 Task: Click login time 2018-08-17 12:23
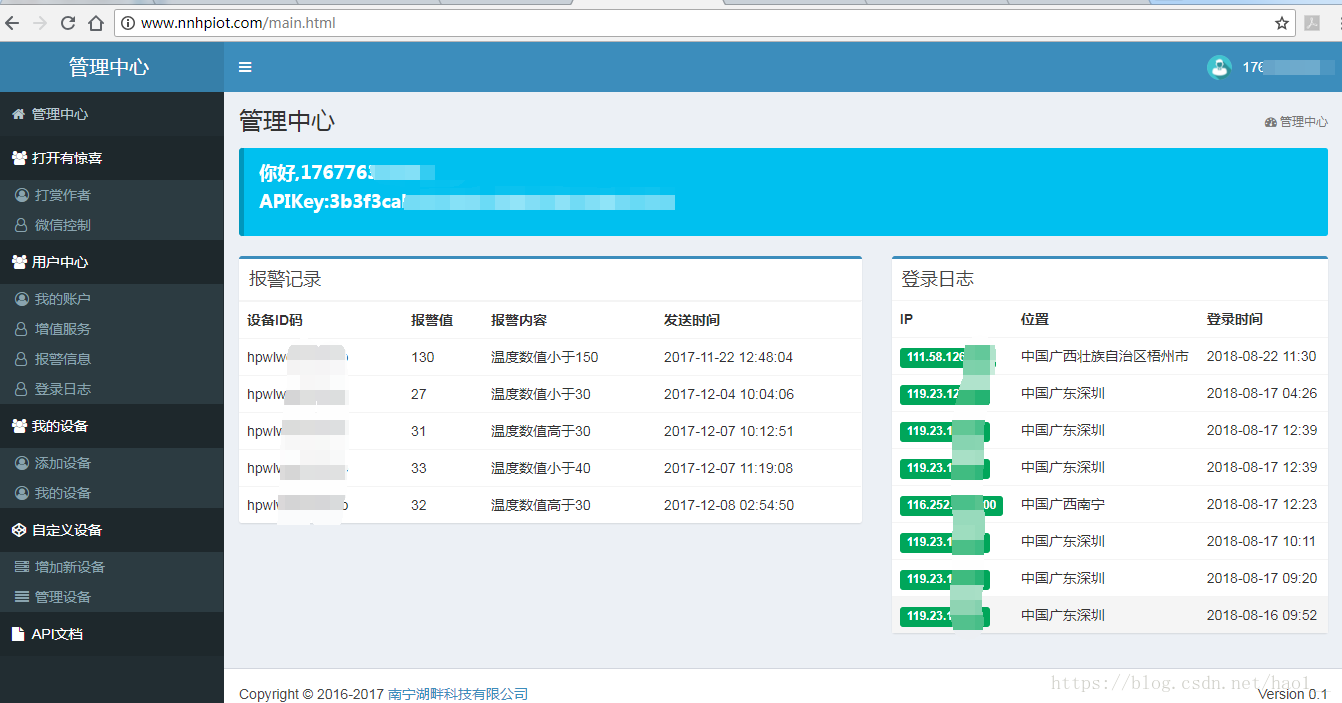pos(1262,504)
